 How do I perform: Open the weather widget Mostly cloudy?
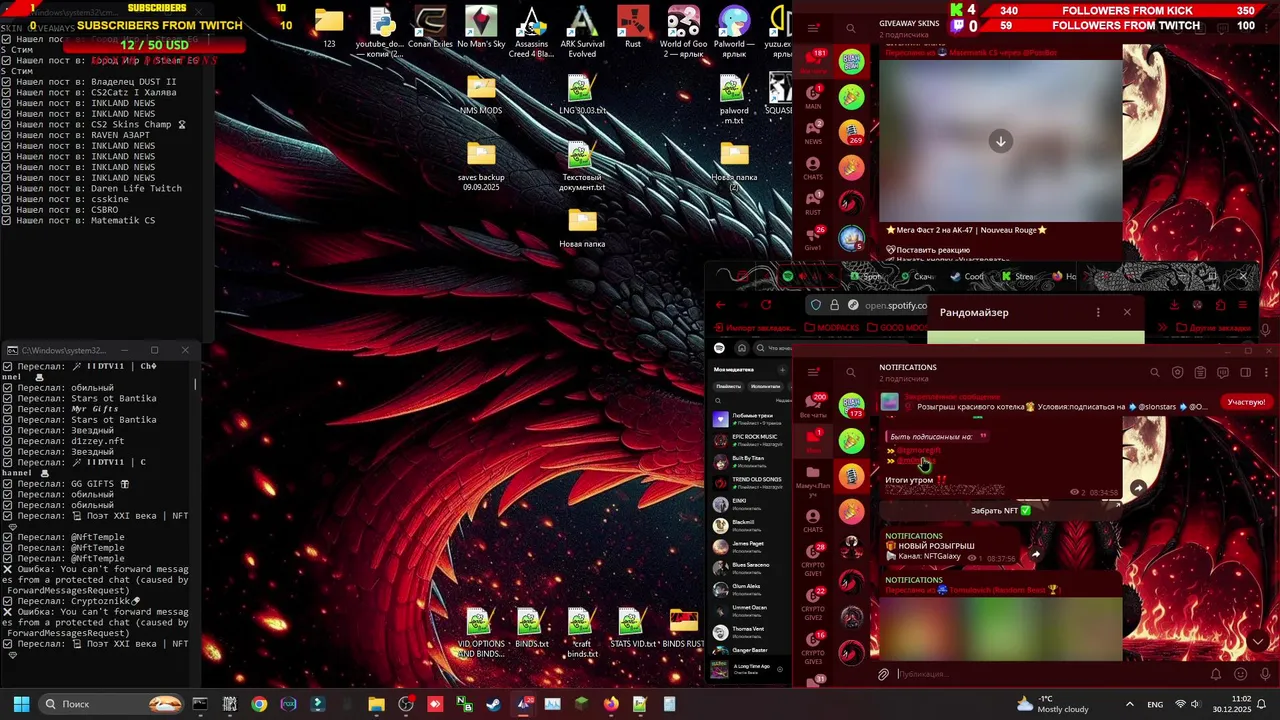pyautogui.click(x=1053, y=704)
